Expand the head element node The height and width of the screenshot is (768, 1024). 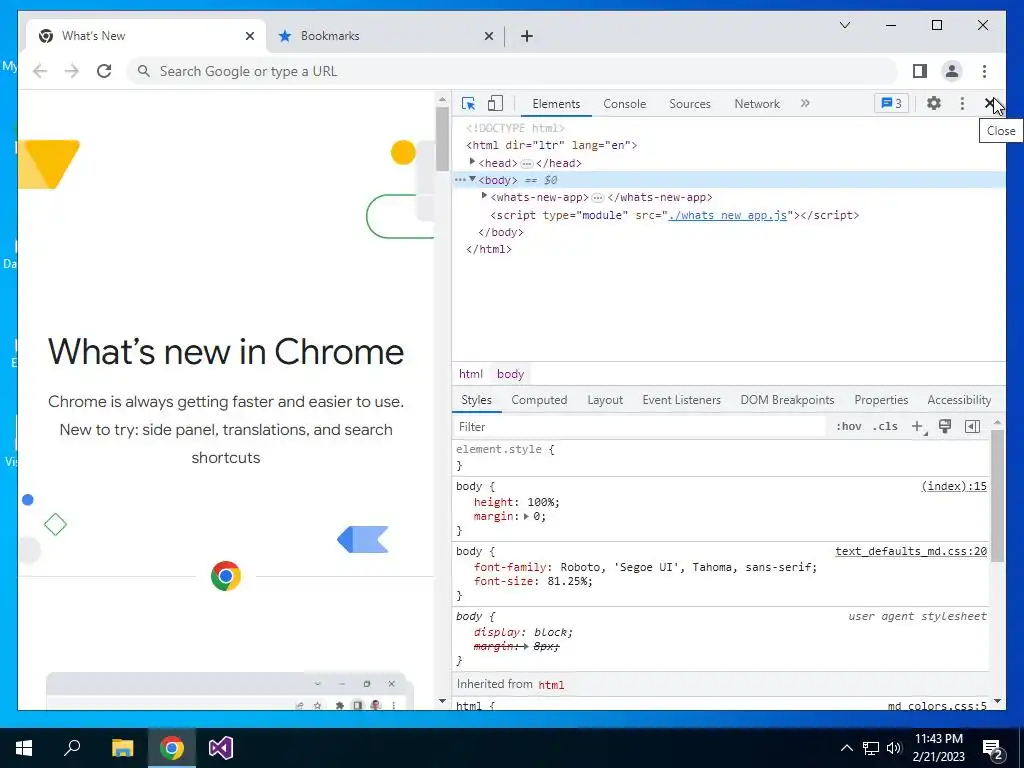pos(472,162)
